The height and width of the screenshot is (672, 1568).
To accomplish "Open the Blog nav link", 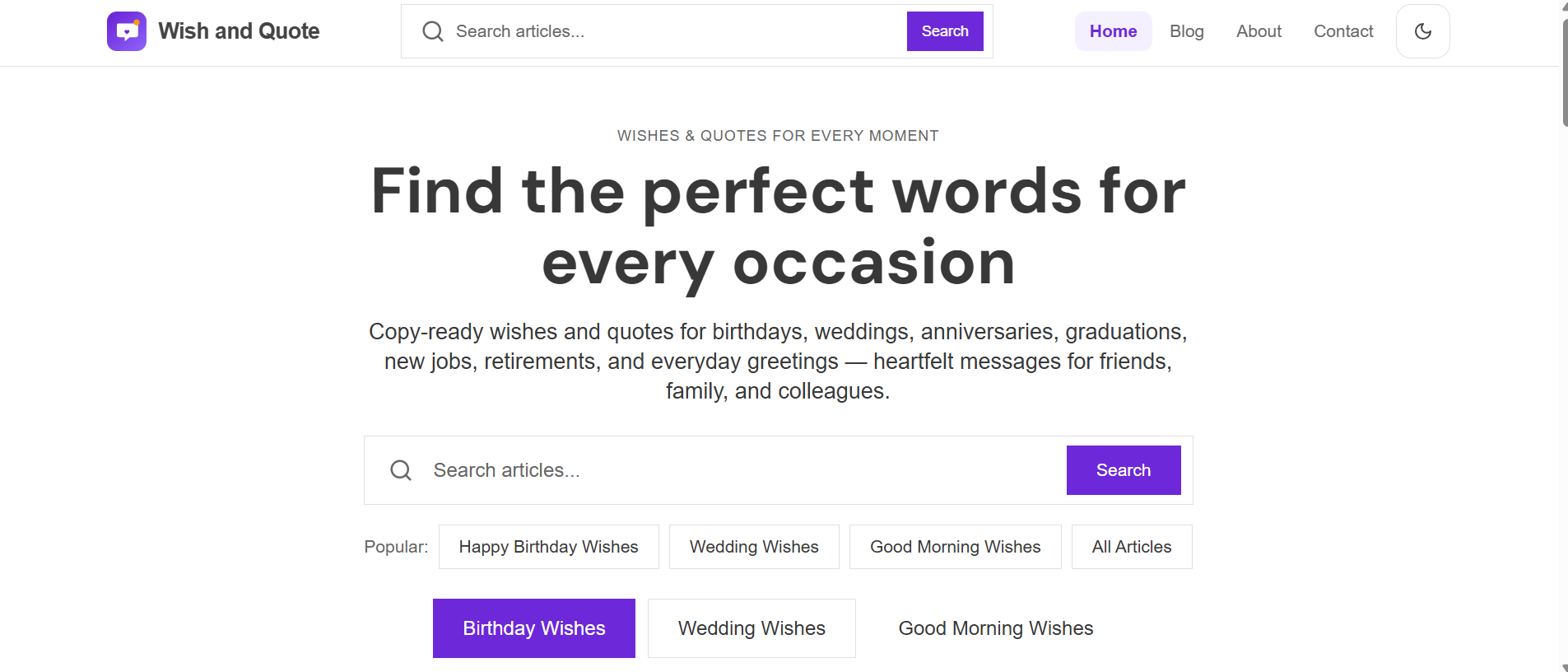I will point(1186,31).
